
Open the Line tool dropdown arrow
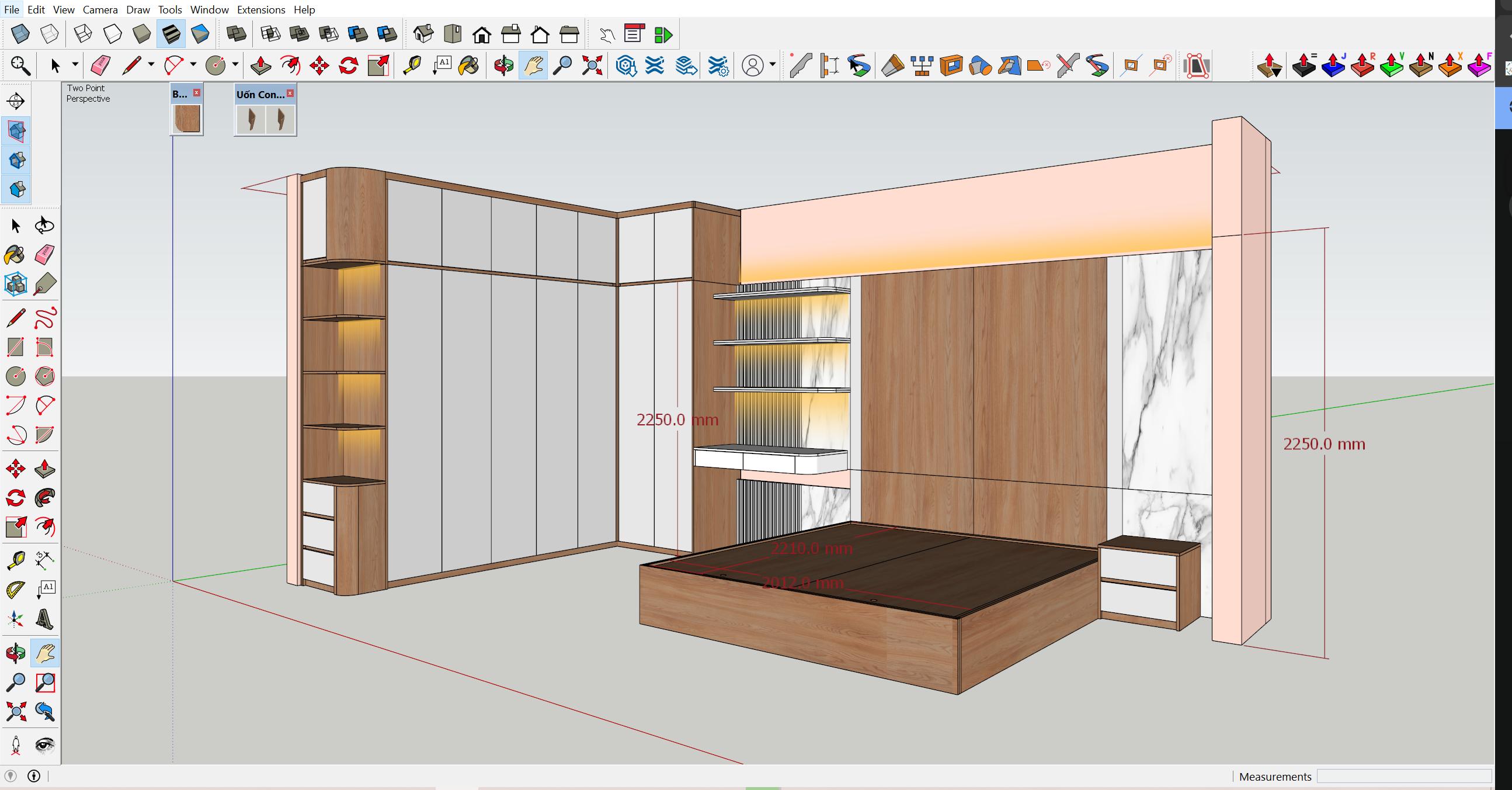tap(151, 65)
